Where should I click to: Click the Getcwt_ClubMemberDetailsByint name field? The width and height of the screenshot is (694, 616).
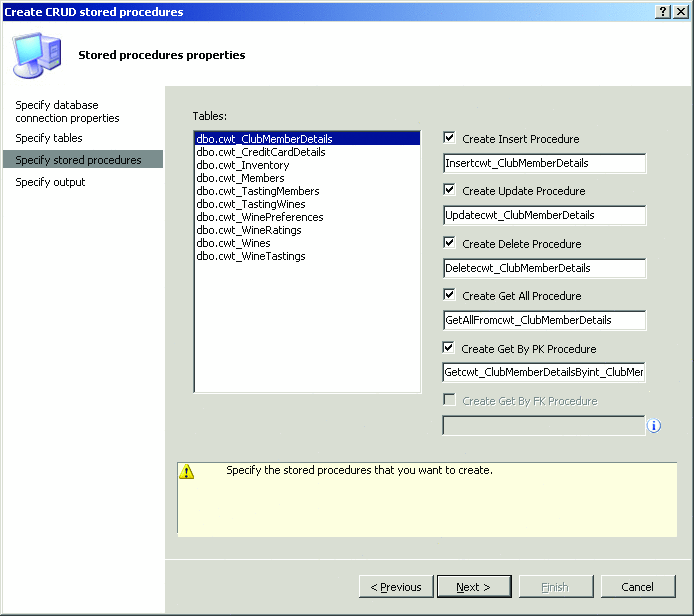pyautogui.click(x=544, y=372)
